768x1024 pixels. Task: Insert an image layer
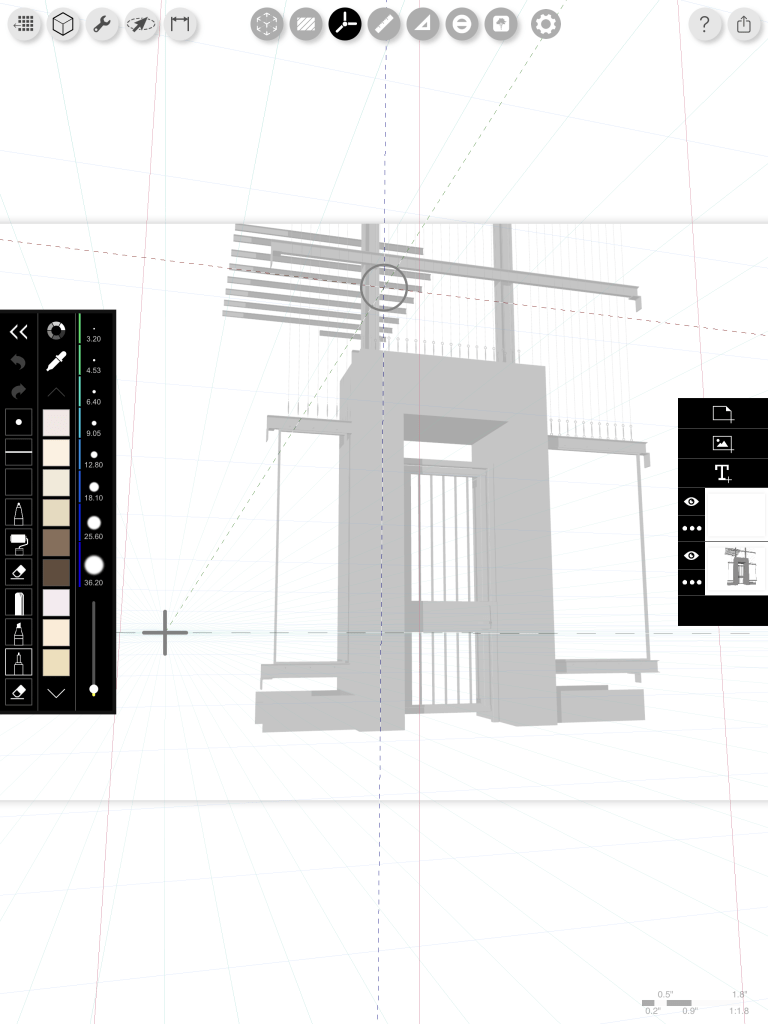pos(723,443)
